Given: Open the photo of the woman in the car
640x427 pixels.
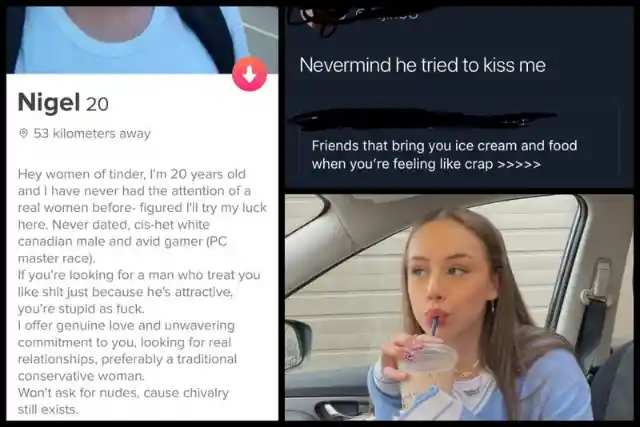Looking at the screenshot, I should [459, 307].
